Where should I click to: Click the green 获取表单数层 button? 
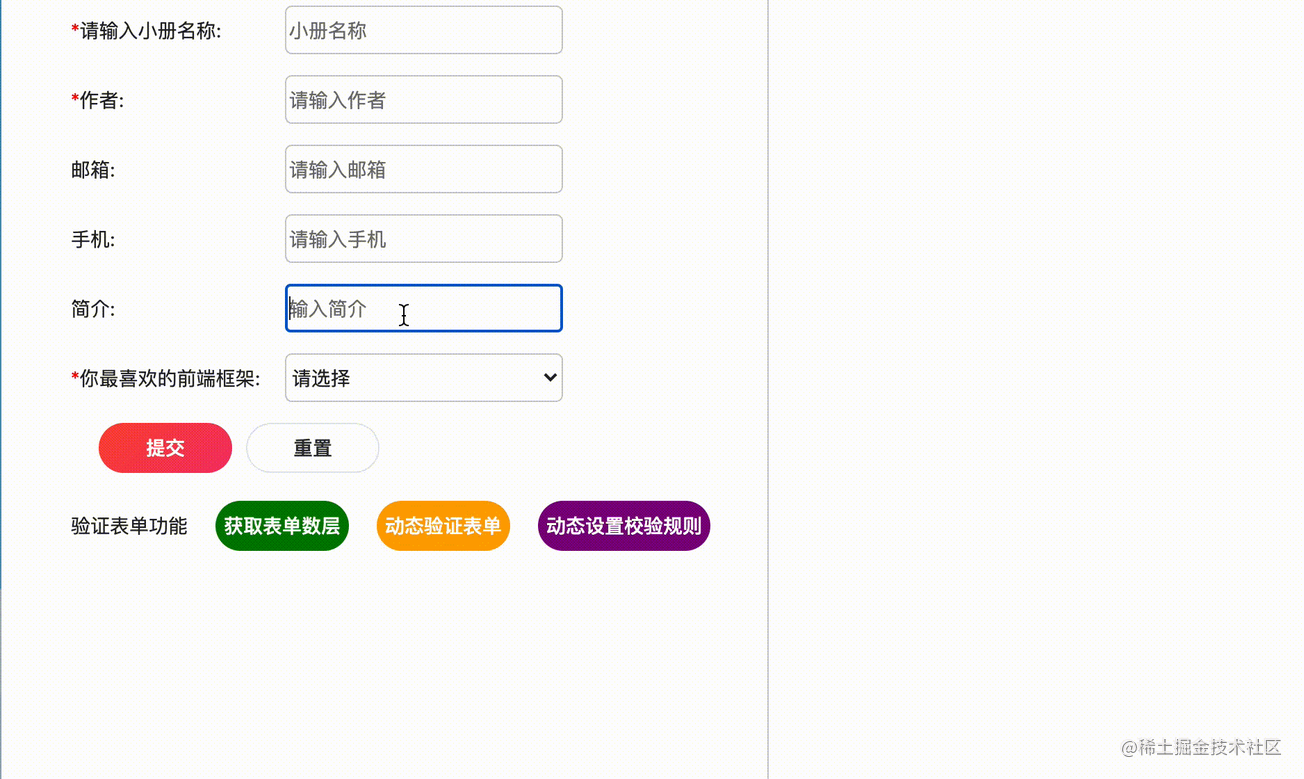[x=282, y=525]
